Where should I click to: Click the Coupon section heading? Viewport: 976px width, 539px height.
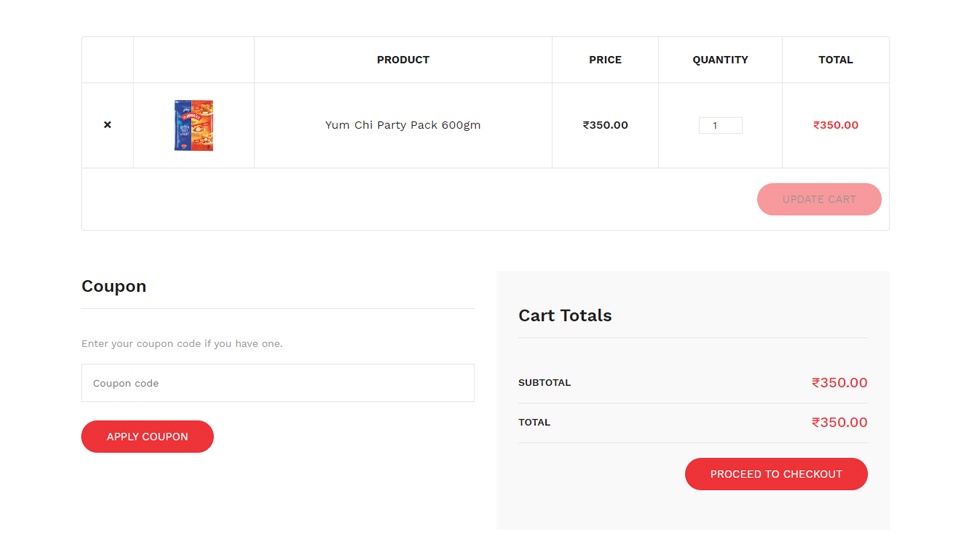114,286
